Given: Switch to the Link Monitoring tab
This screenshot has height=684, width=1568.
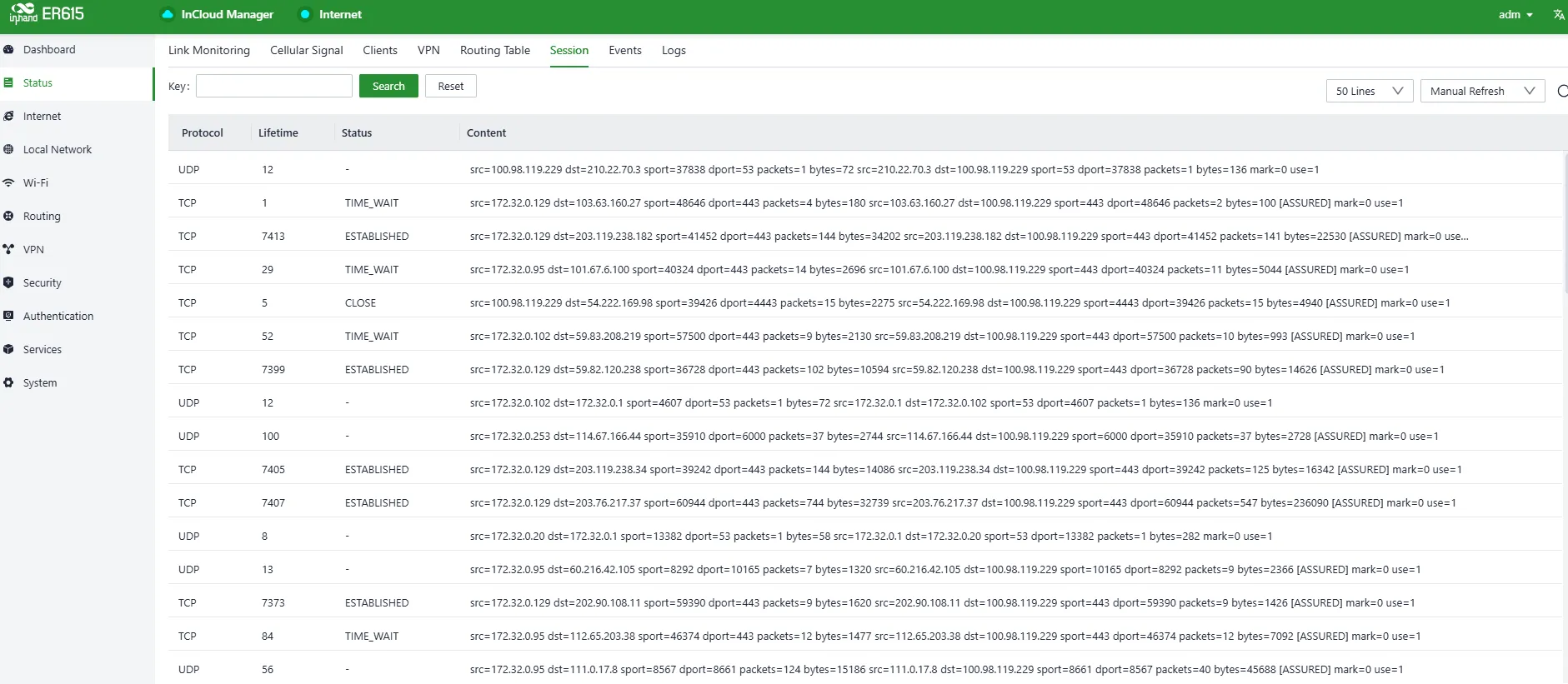Looking at the screenshot, I should [x=209, y=50].
